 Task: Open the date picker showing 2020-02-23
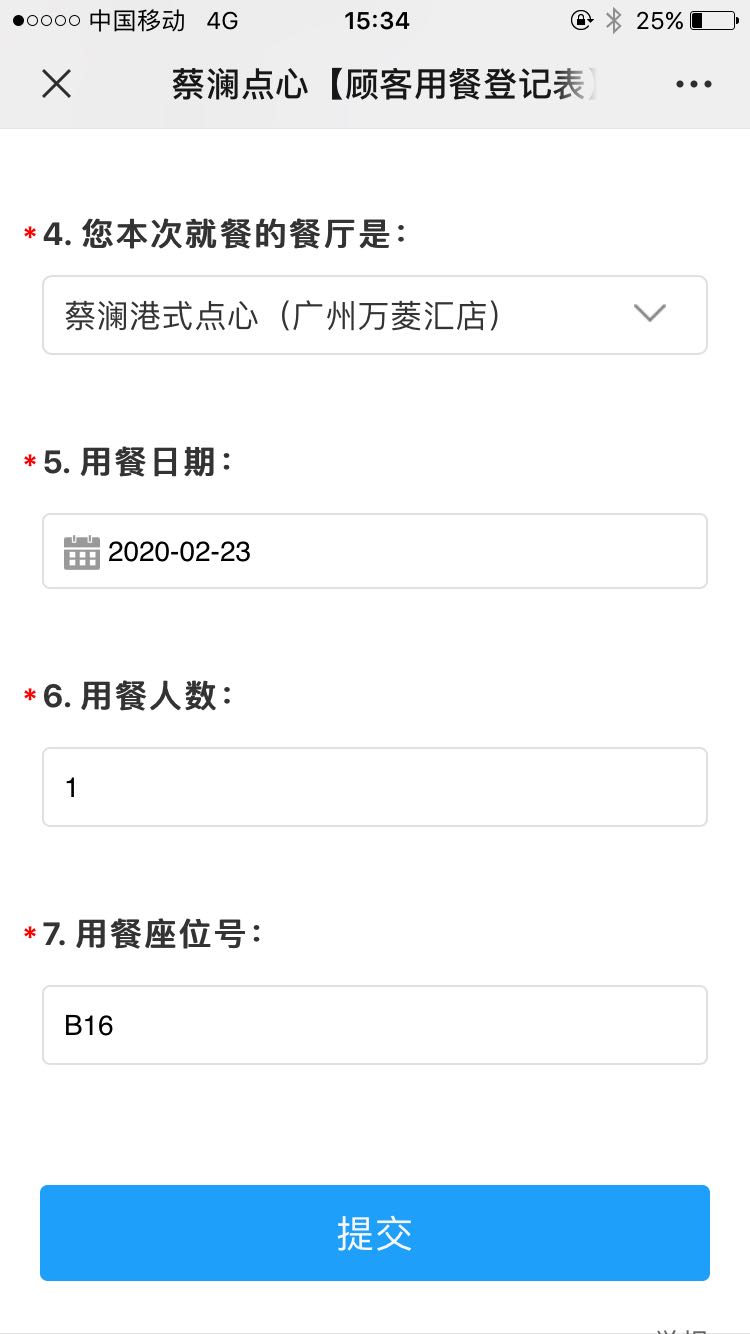tap(390, 551)
